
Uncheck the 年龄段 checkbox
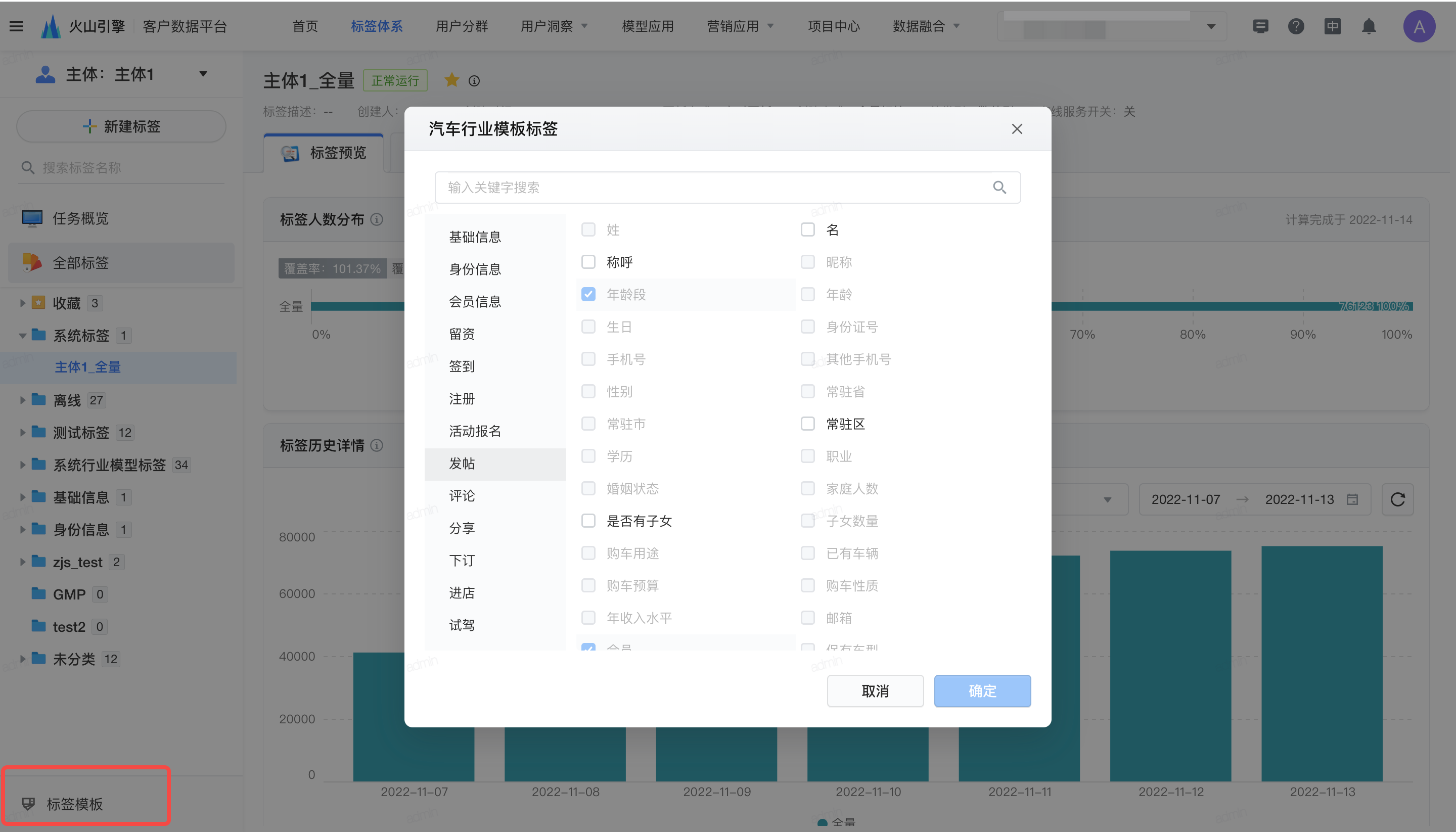[588, 294]
